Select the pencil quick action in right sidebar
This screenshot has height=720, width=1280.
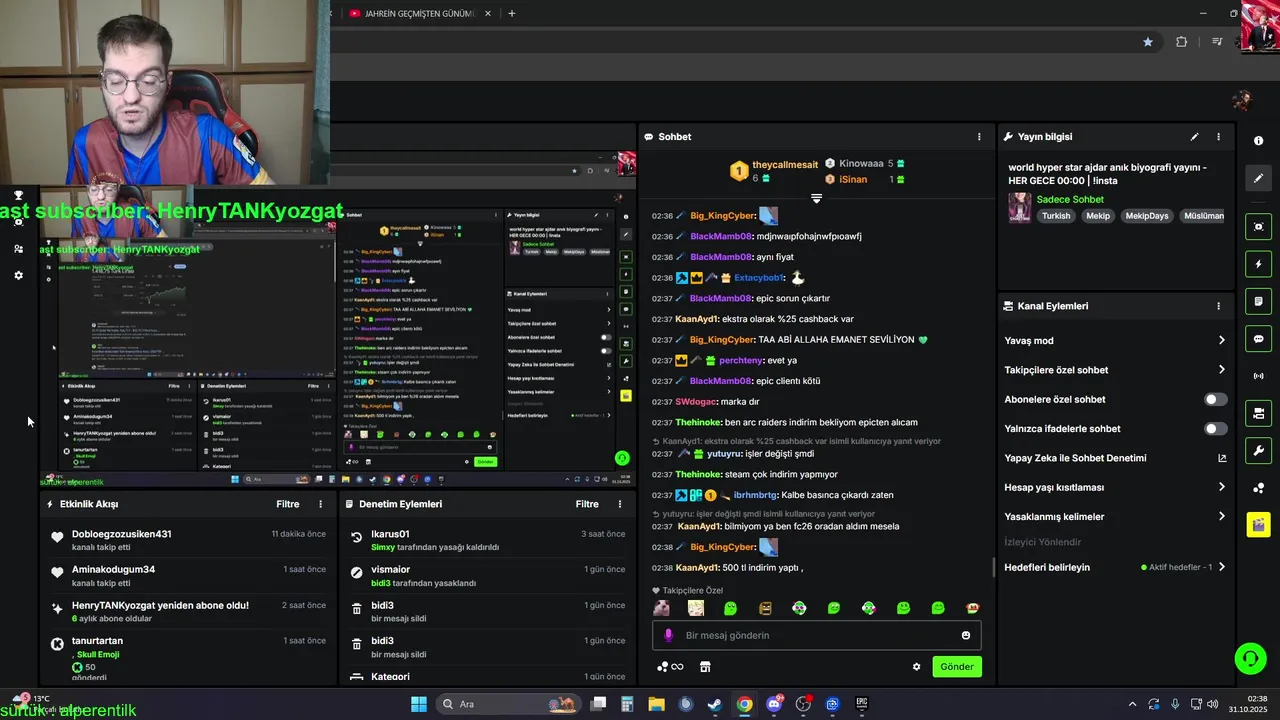pyautogui.click(x=1258, y=178)
